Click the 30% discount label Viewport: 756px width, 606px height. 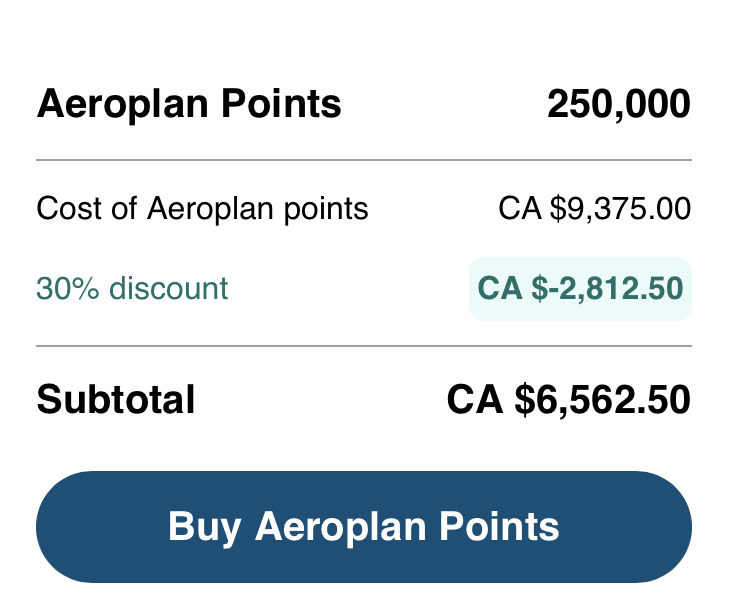tap(132, 289)
